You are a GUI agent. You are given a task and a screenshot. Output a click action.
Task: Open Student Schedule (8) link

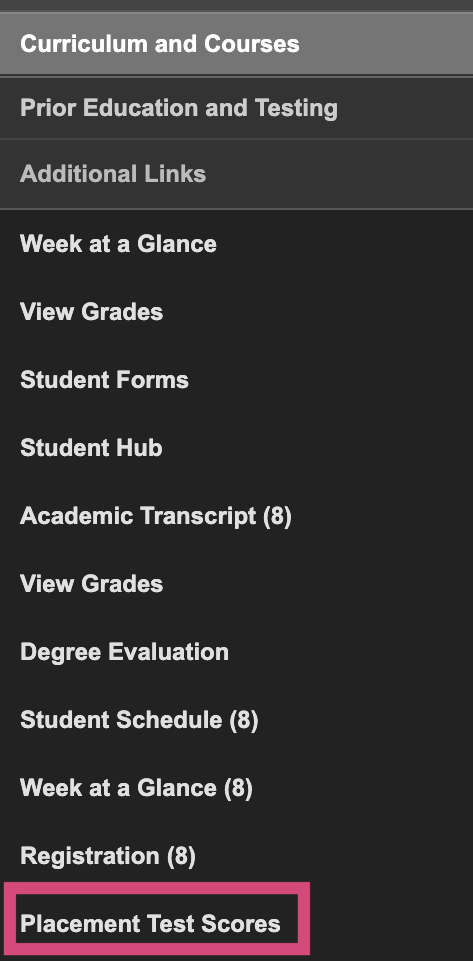pyautogui.click(x=139, y=720)
